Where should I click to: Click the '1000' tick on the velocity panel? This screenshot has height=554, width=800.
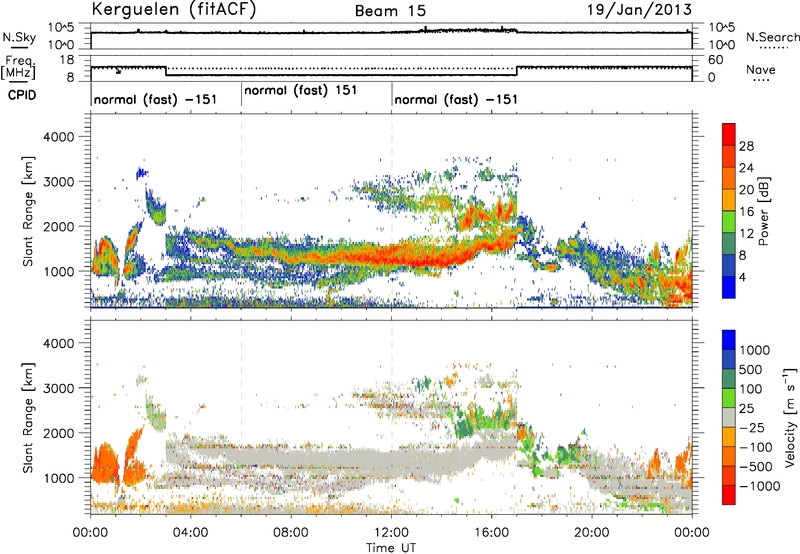pyautogui.click(x=58, y=478)
